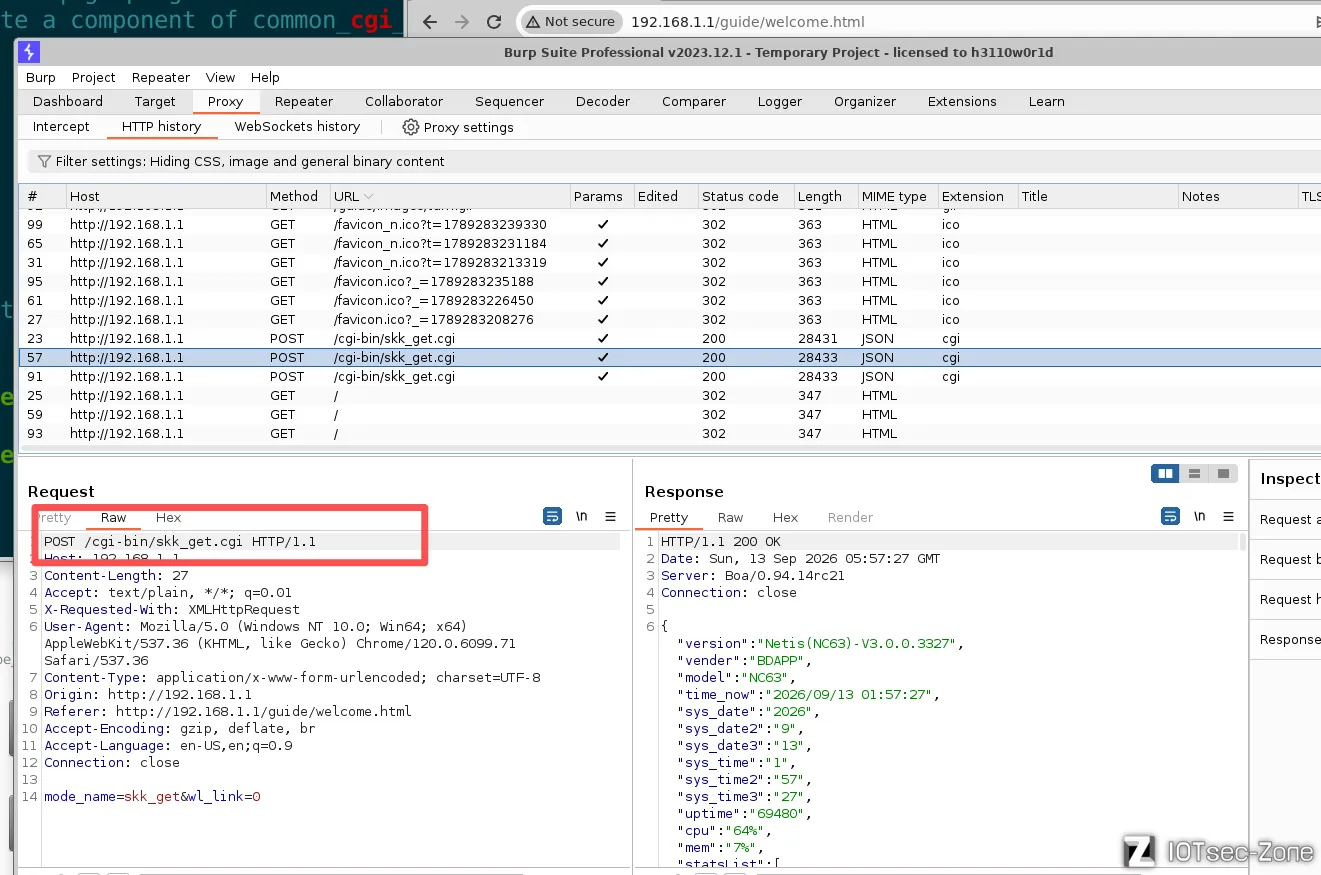Reload the browser page
1321x875 pixels.
494,22
